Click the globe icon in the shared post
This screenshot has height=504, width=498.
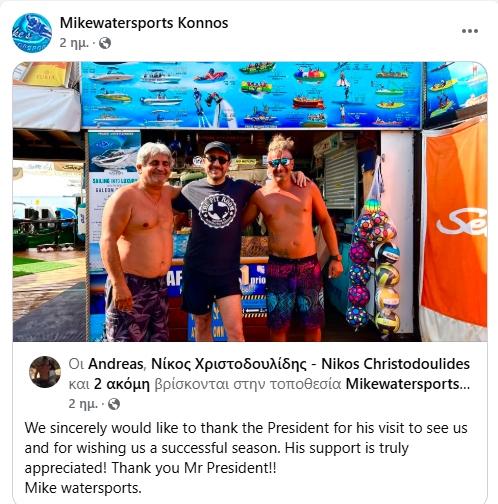click(114, 404)
